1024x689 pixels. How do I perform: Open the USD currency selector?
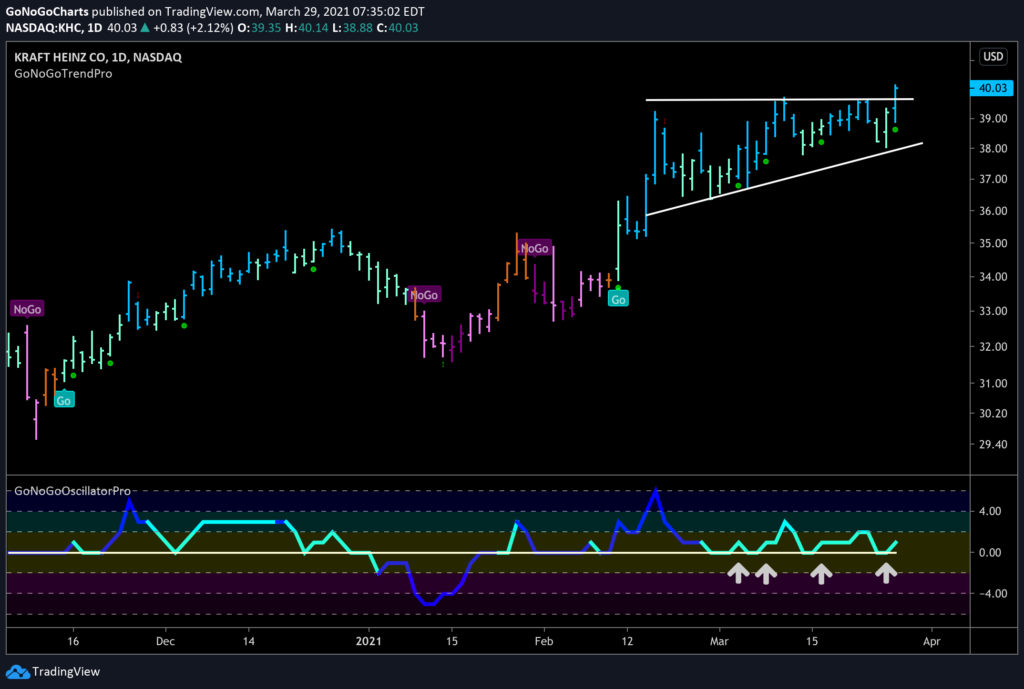[993, 56]
